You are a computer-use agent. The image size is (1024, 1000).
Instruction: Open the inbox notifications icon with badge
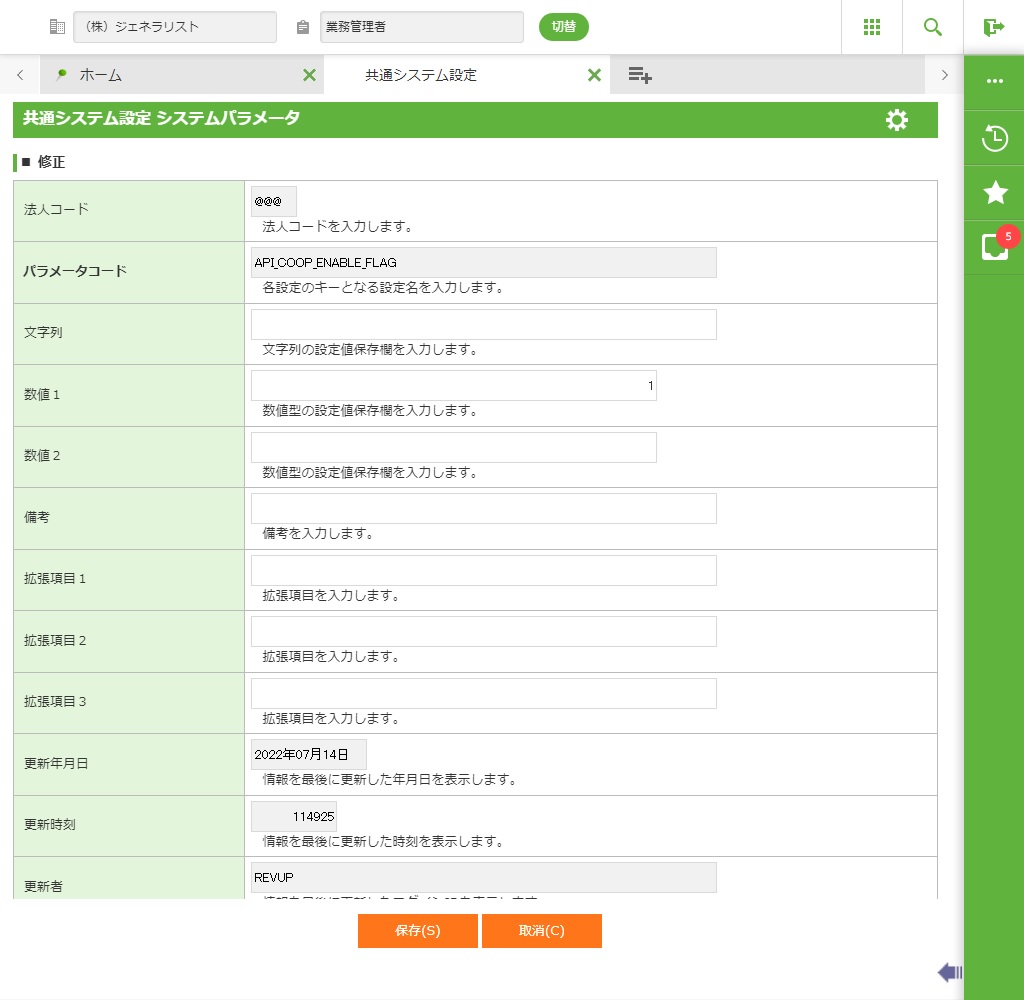(x=995, y=247)
